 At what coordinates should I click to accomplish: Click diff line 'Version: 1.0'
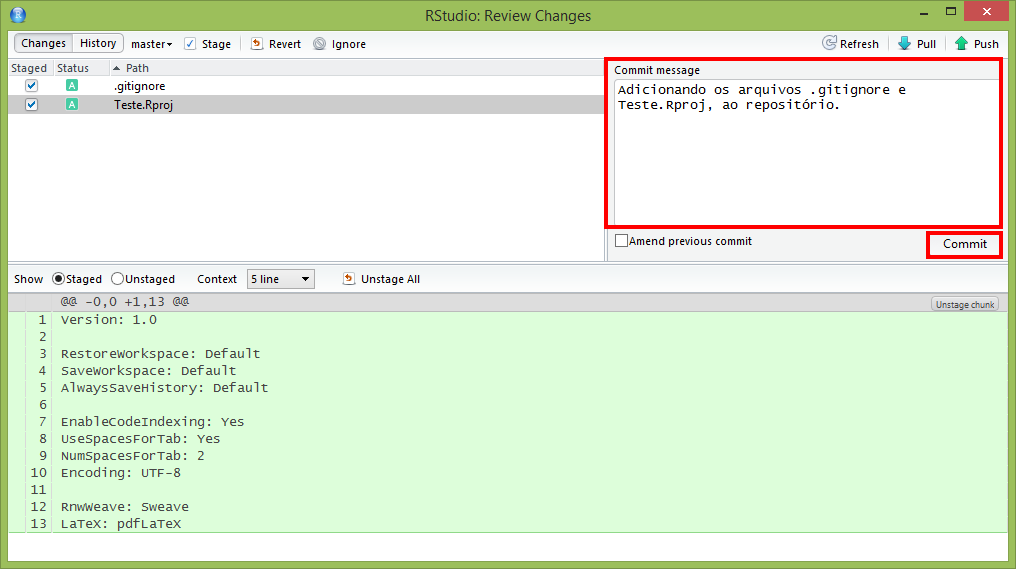(x=109, y=319)
